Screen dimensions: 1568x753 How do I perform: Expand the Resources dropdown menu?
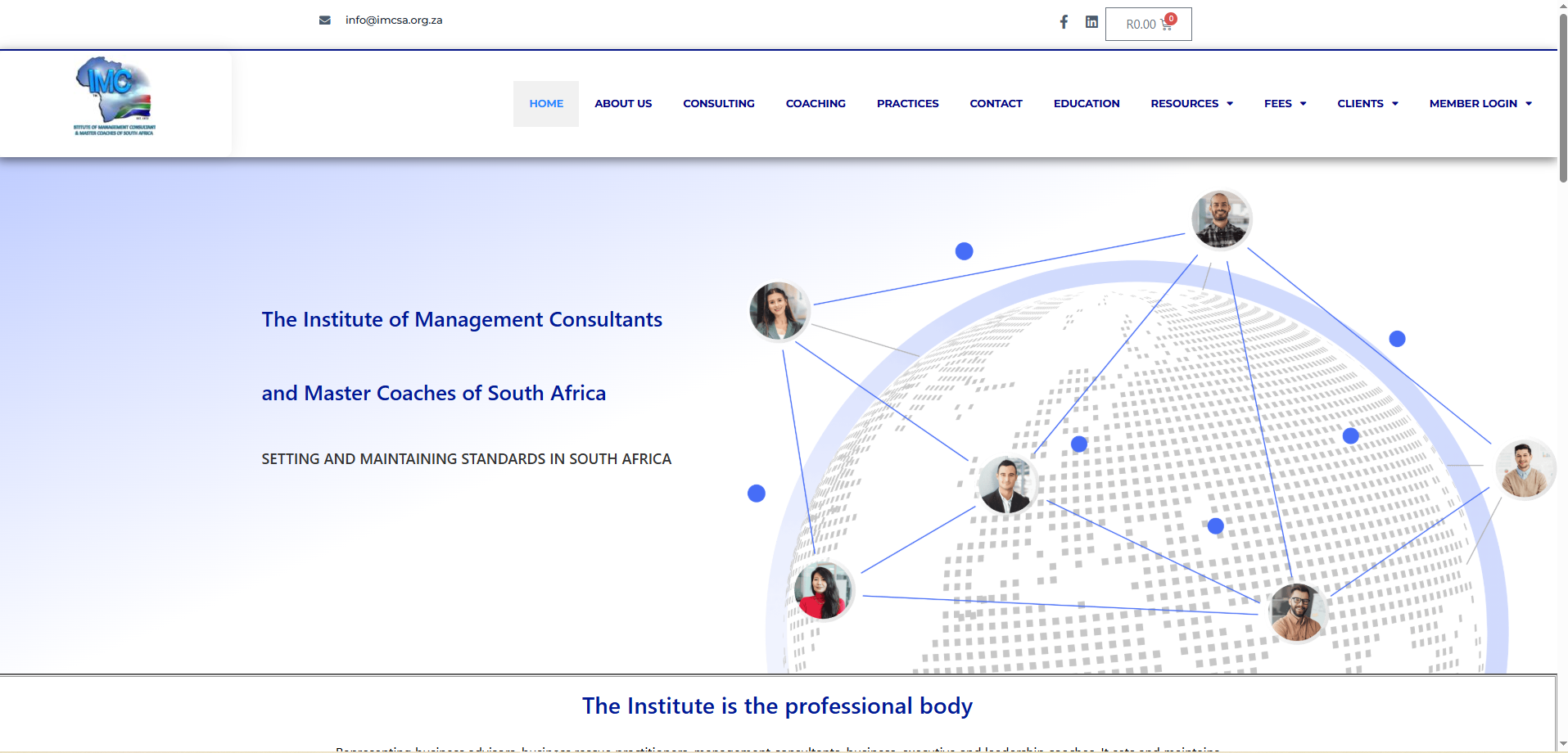[1191, 104]
